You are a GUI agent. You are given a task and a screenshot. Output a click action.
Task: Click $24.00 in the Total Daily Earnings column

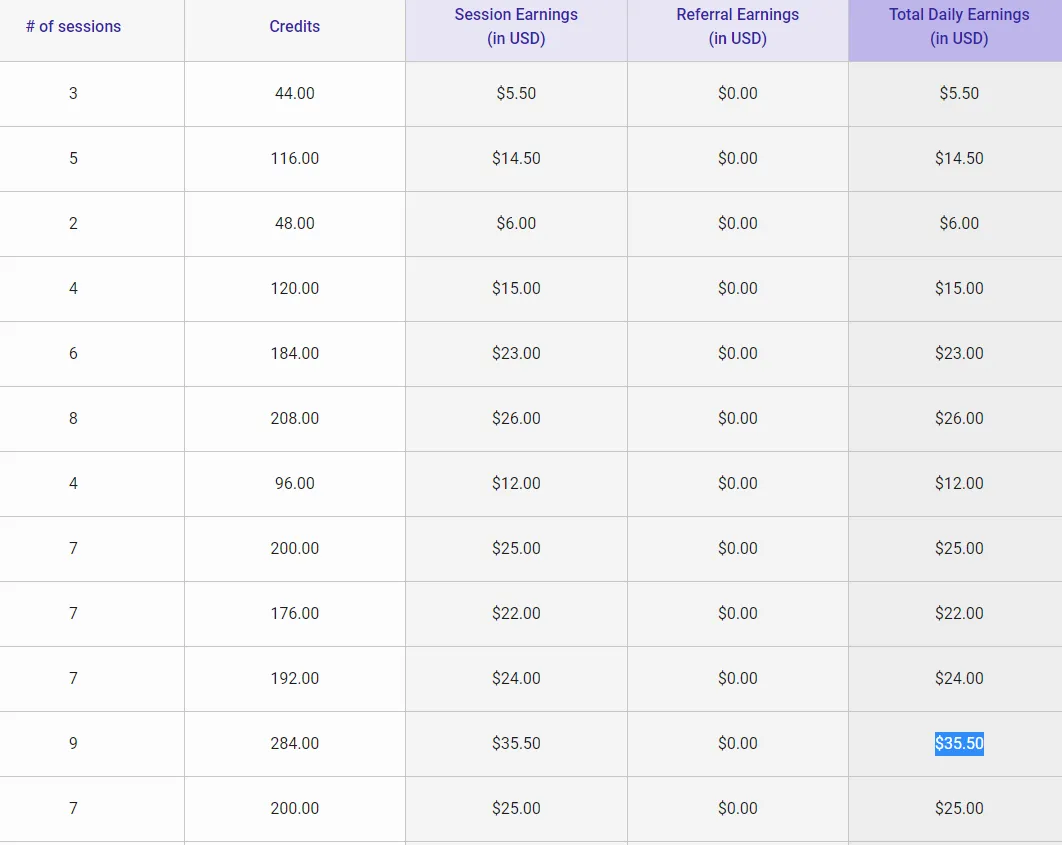(x=959, y=678)
